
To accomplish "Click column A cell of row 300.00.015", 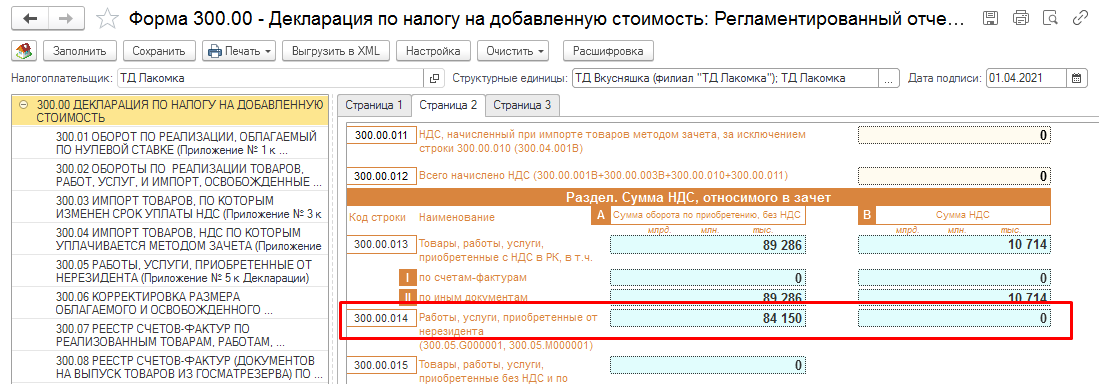I will pos(708,366).
